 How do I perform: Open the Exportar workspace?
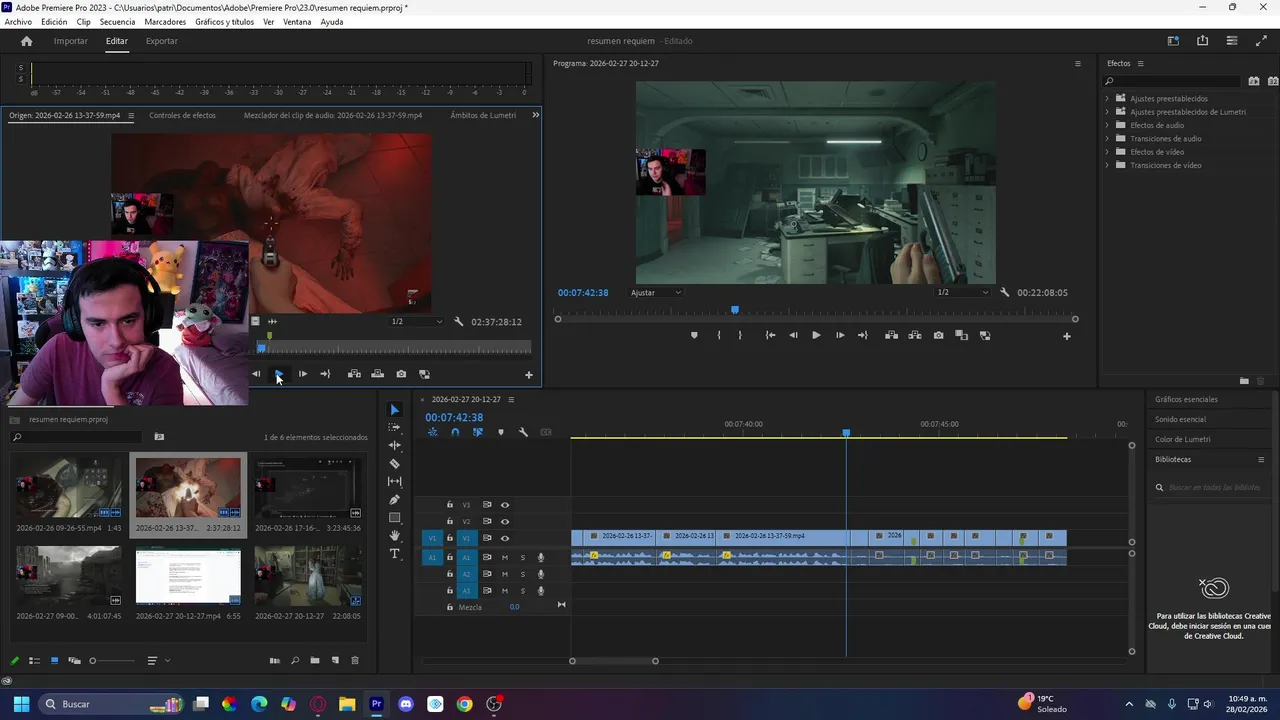tap(161, 41)
